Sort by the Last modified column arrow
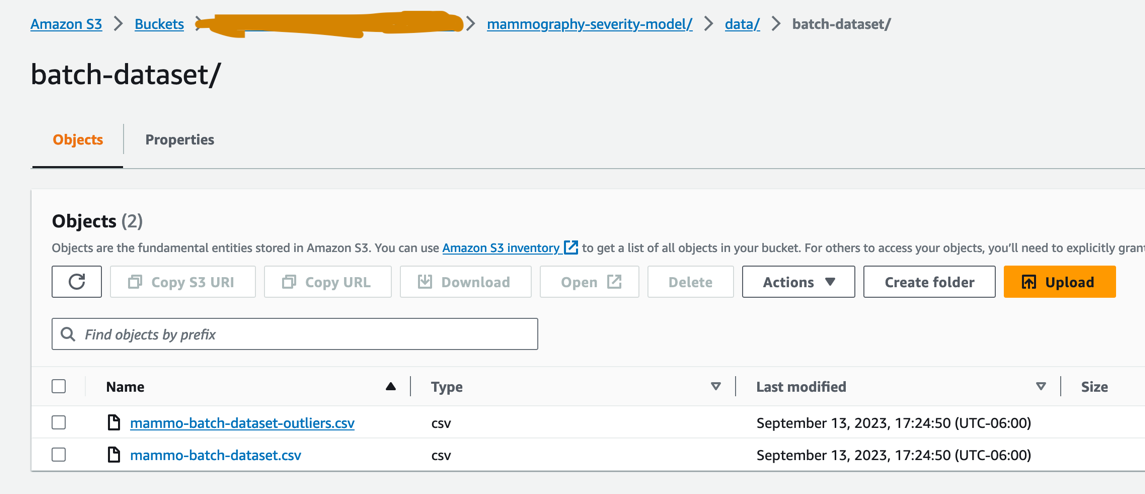1145x494 pixels. coord(1040,387)
